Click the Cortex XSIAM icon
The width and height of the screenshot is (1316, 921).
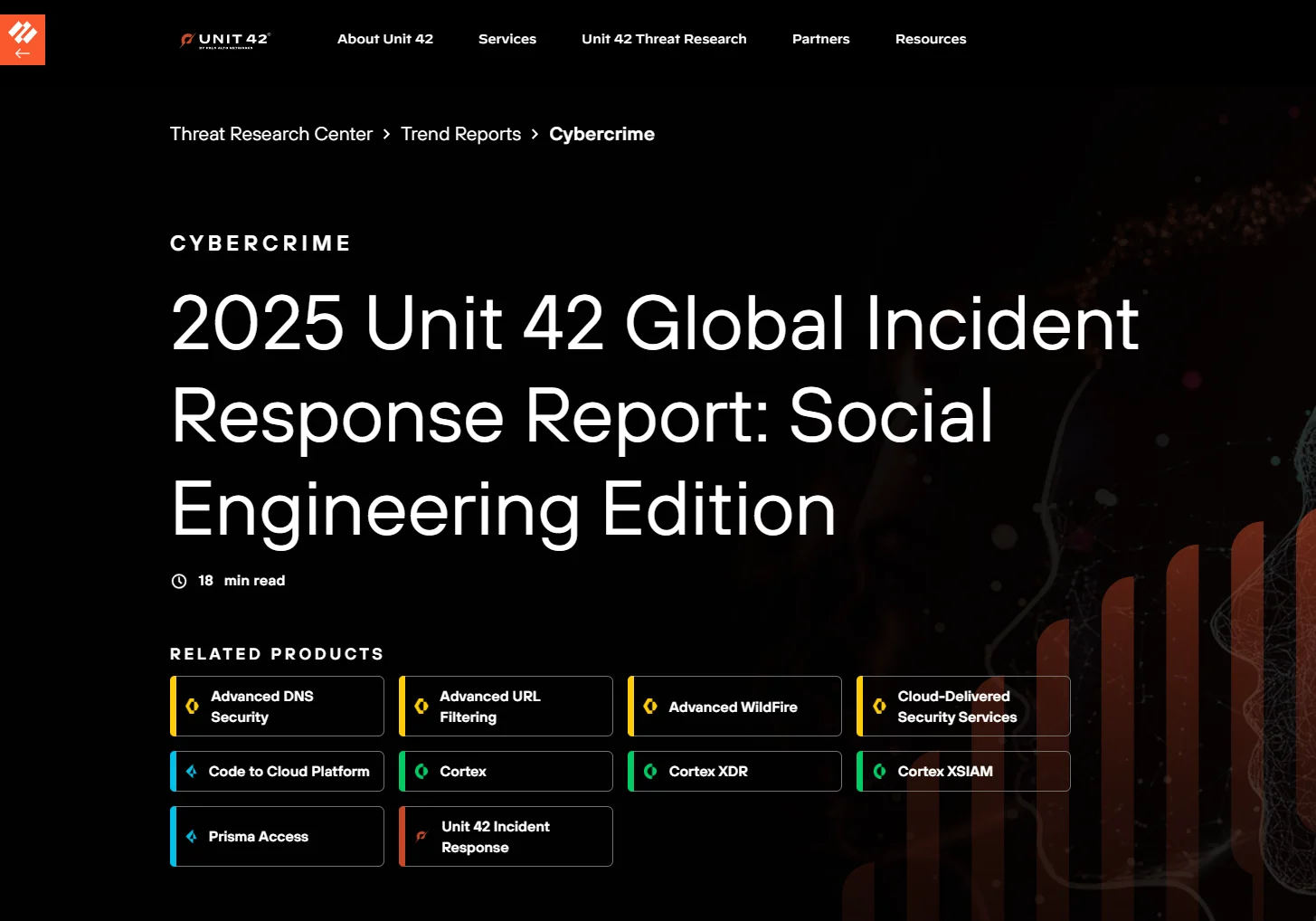[x=878, y=772]
